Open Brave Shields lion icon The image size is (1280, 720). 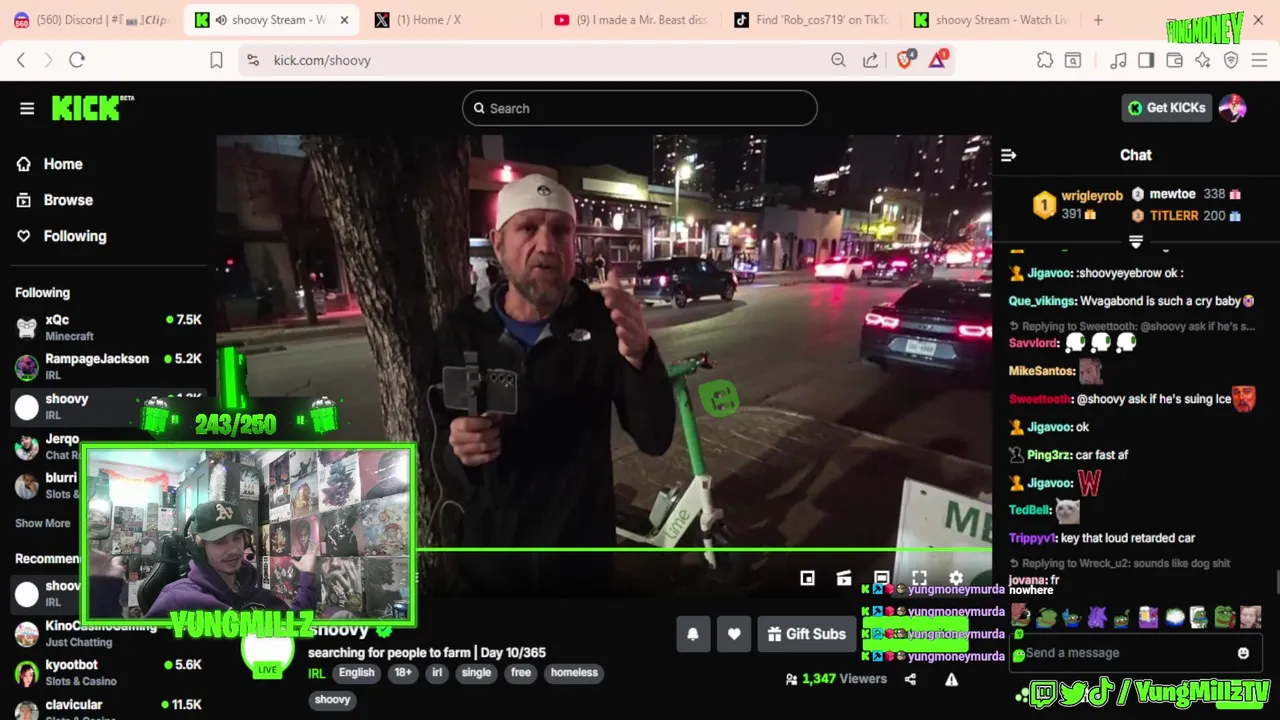(x=905, y=60)
